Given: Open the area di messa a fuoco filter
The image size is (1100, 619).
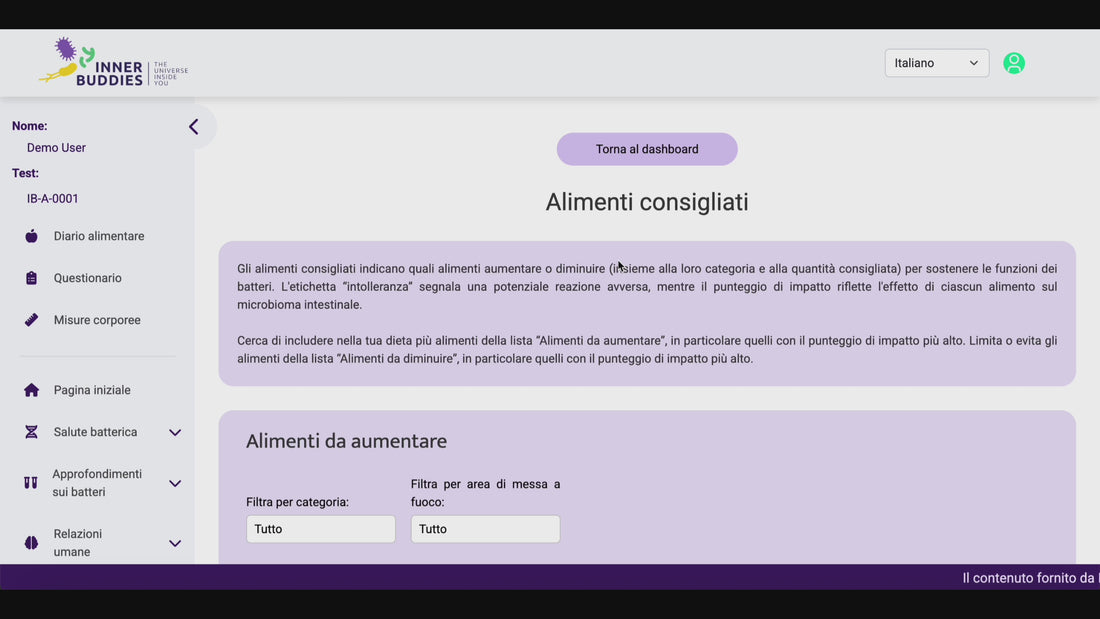Looking at the screenshot, I should (485, 529).
